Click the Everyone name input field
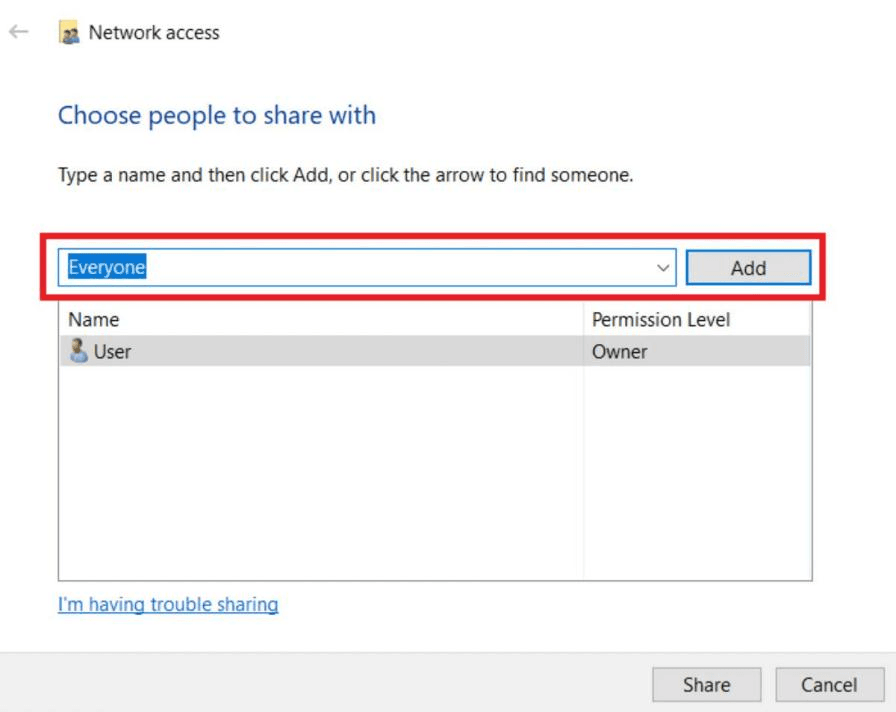This screenshot has height=712, width=896. click(x=350, y=268)
